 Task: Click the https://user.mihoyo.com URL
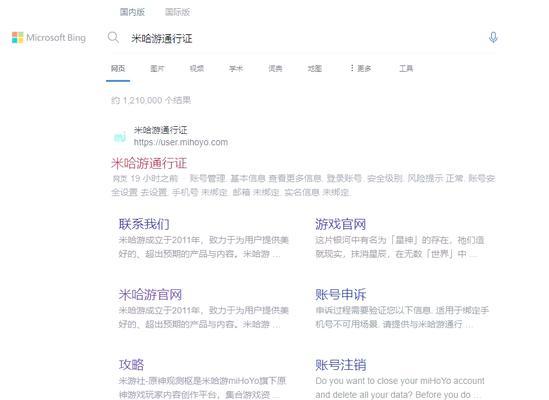pos(181,142)
